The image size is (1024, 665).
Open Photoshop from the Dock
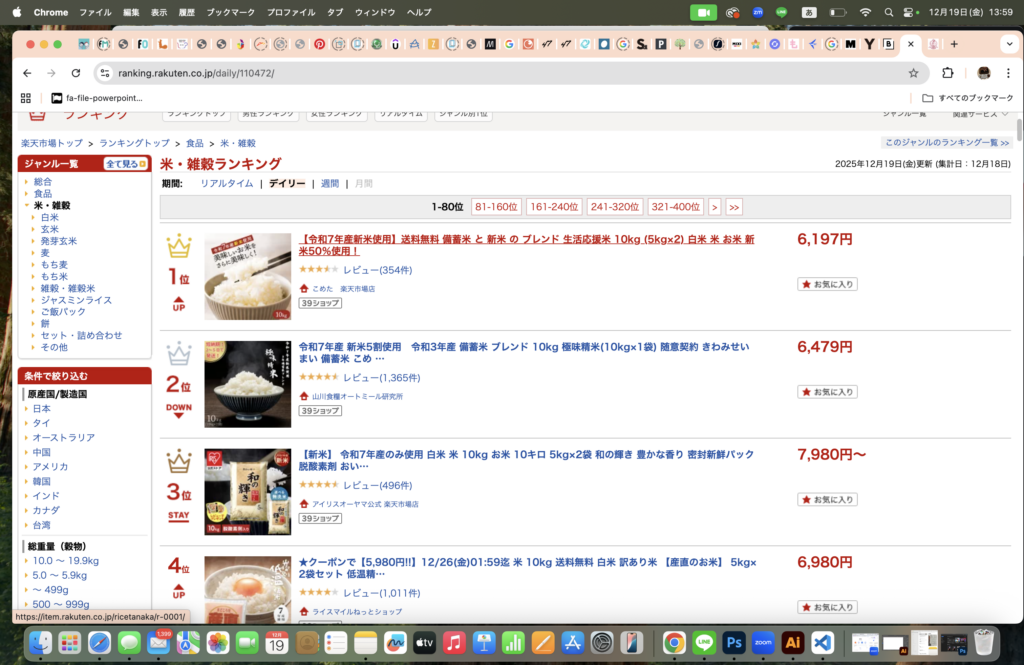point(734,642)
